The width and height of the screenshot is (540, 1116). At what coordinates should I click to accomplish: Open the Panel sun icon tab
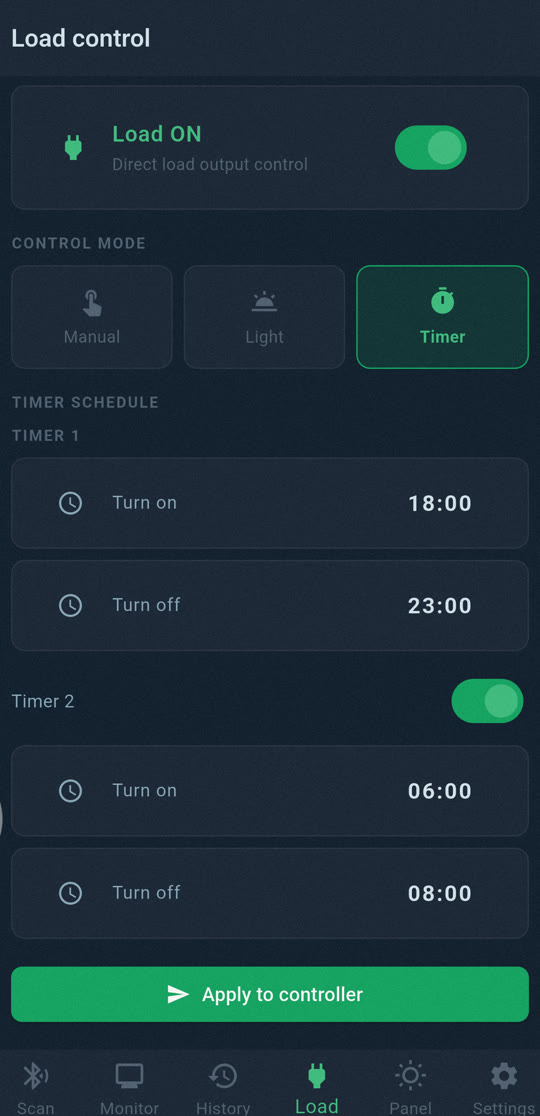pyautogui.click(x=411, y=1075)
